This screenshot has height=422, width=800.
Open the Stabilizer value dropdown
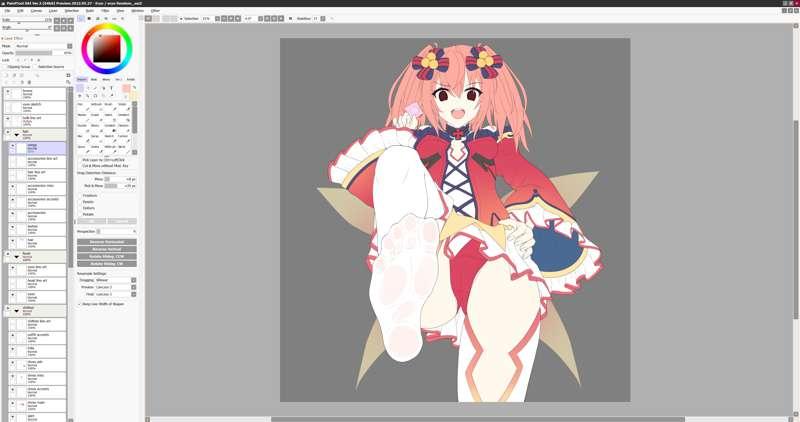click(x=322, y=18)
